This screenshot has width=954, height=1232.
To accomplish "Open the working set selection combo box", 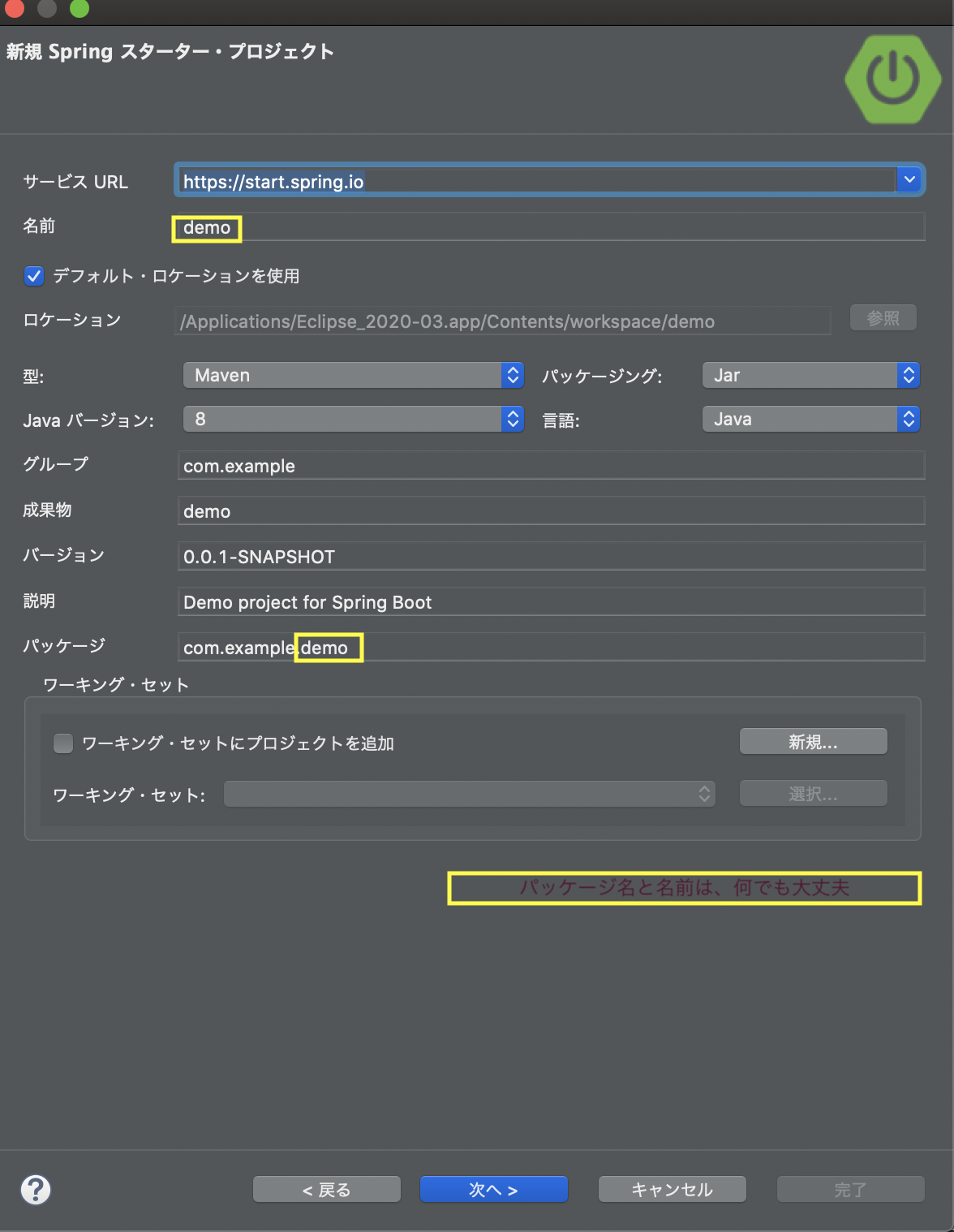I will pos(470,794).
